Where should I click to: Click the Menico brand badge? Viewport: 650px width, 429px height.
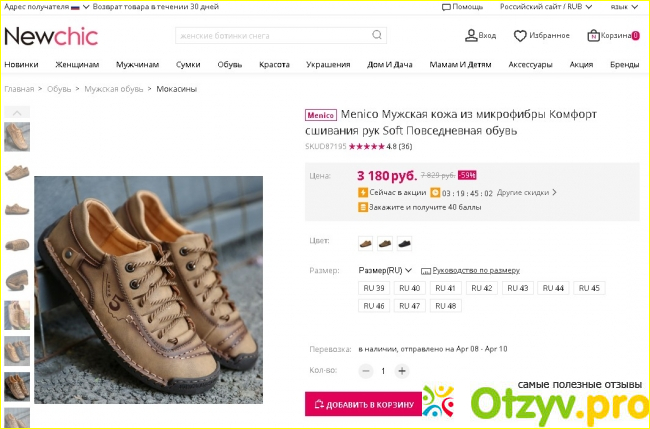click(x=320, y=115)
